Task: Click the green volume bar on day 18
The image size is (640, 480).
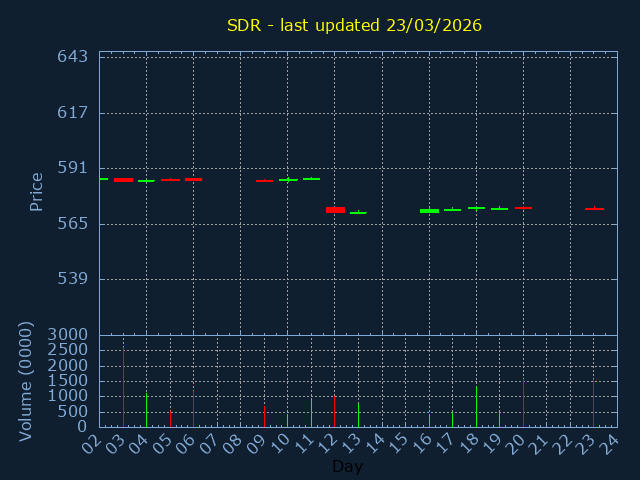Action: (x=476, y=407)
